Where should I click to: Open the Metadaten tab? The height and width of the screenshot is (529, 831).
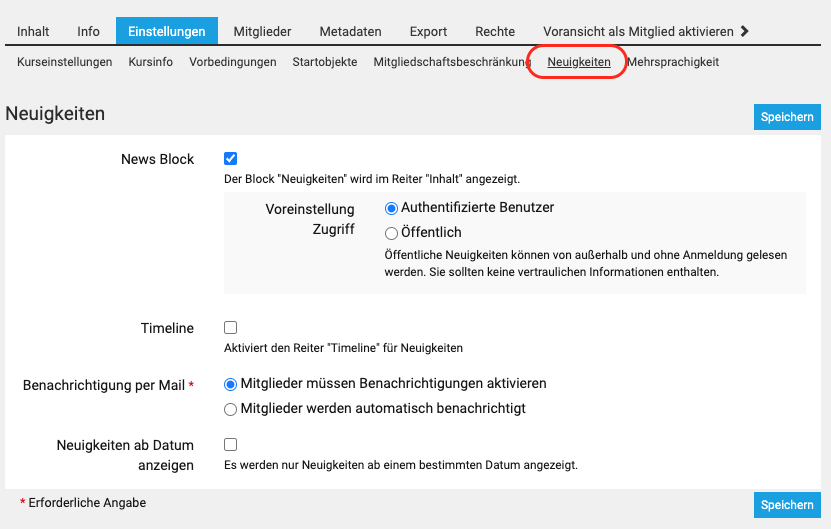pos(350,32)
